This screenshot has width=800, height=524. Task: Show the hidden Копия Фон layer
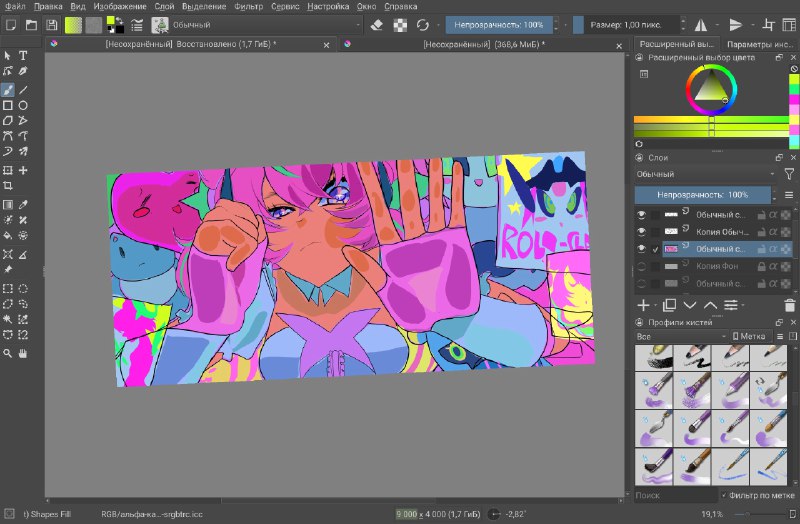[641, 266]
